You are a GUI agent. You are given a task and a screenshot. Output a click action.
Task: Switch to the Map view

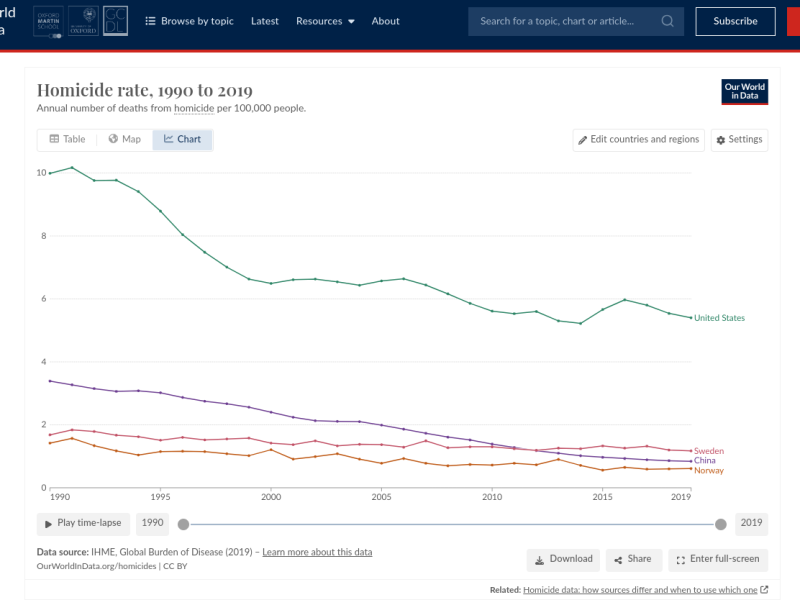click(x=125, y=139)
